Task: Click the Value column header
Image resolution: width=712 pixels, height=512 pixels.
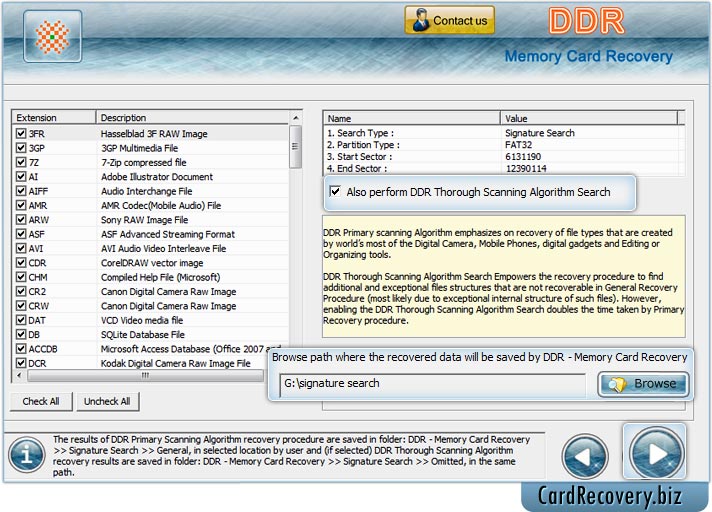Action: 589,118
